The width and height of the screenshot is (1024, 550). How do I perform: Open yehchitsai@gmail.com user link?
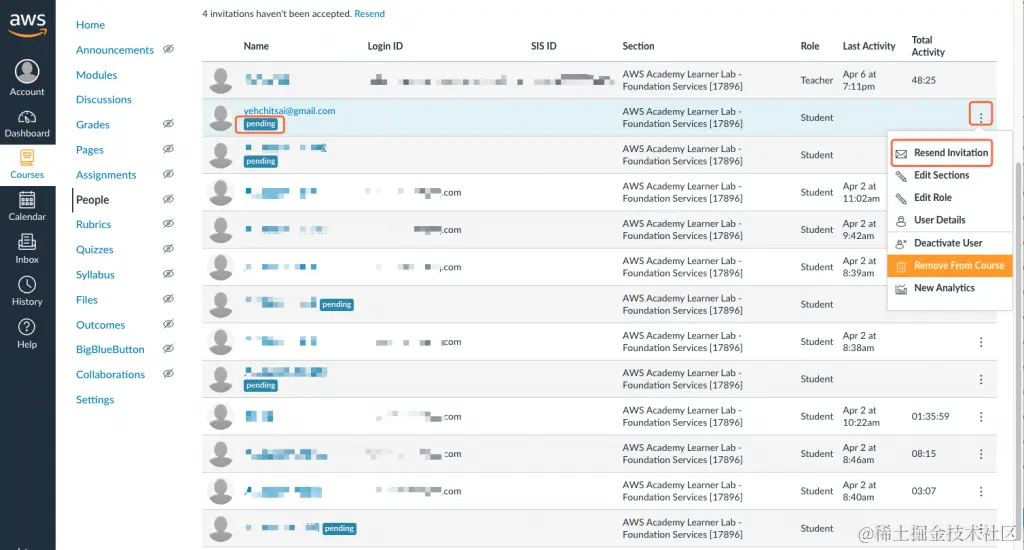289,110
